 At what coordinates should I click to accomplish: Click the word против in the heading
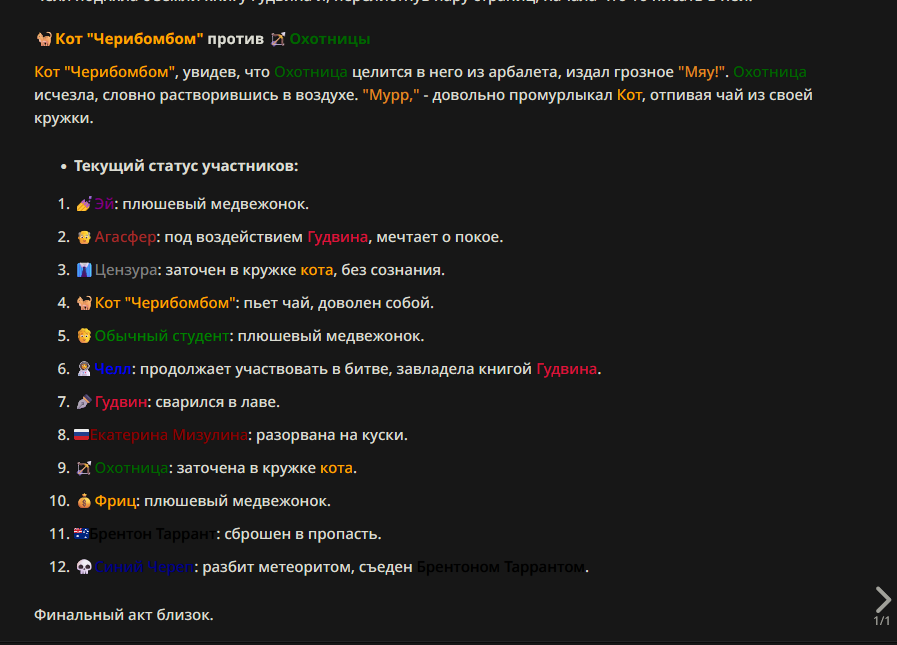pos(236,39)
